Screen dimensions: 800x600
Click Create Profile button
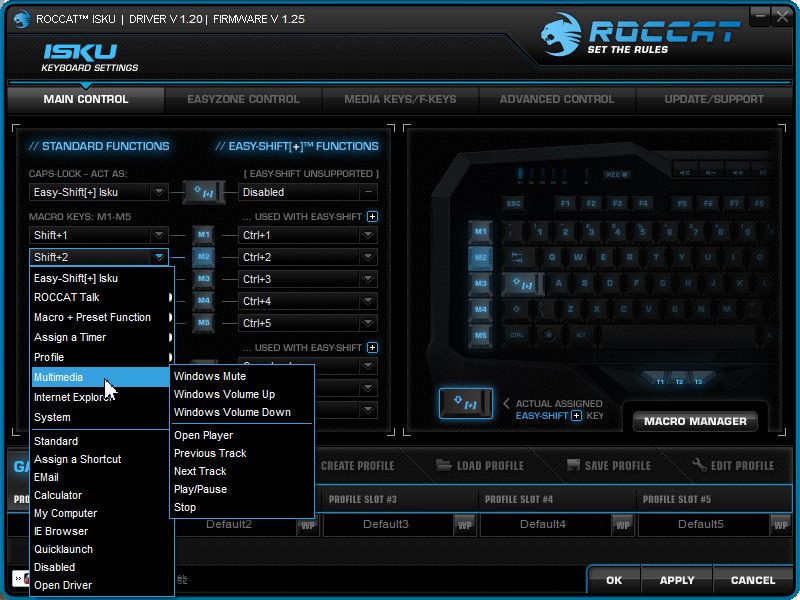coord(357,465)
